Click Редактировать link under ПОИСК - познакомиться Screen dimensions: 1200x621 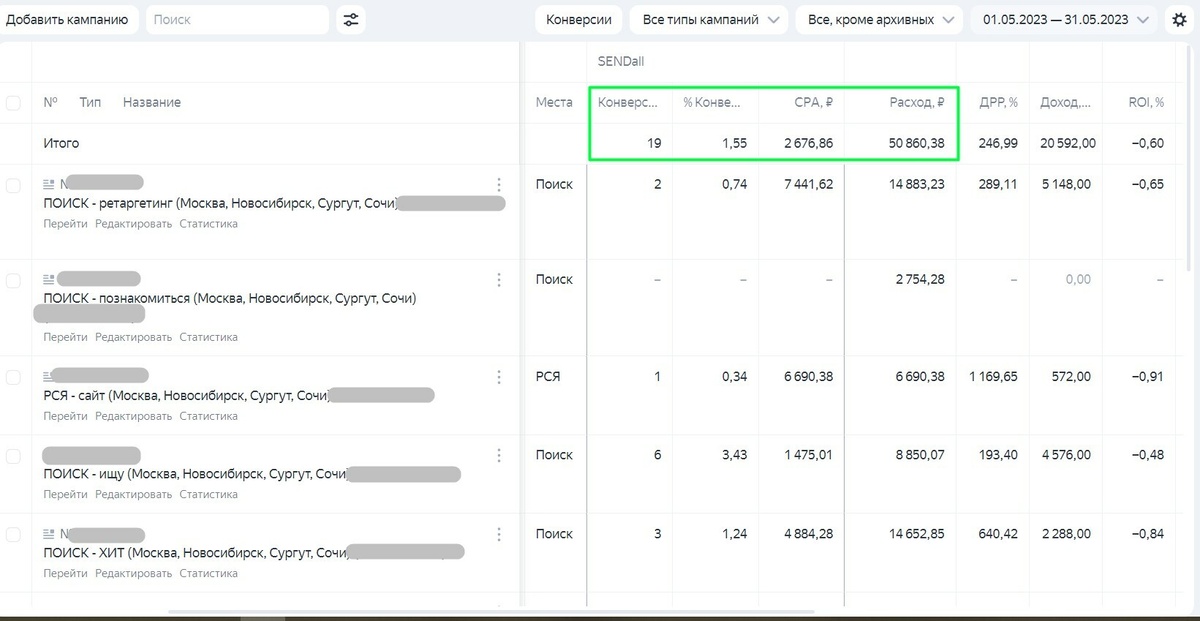(x=134, y=337)
